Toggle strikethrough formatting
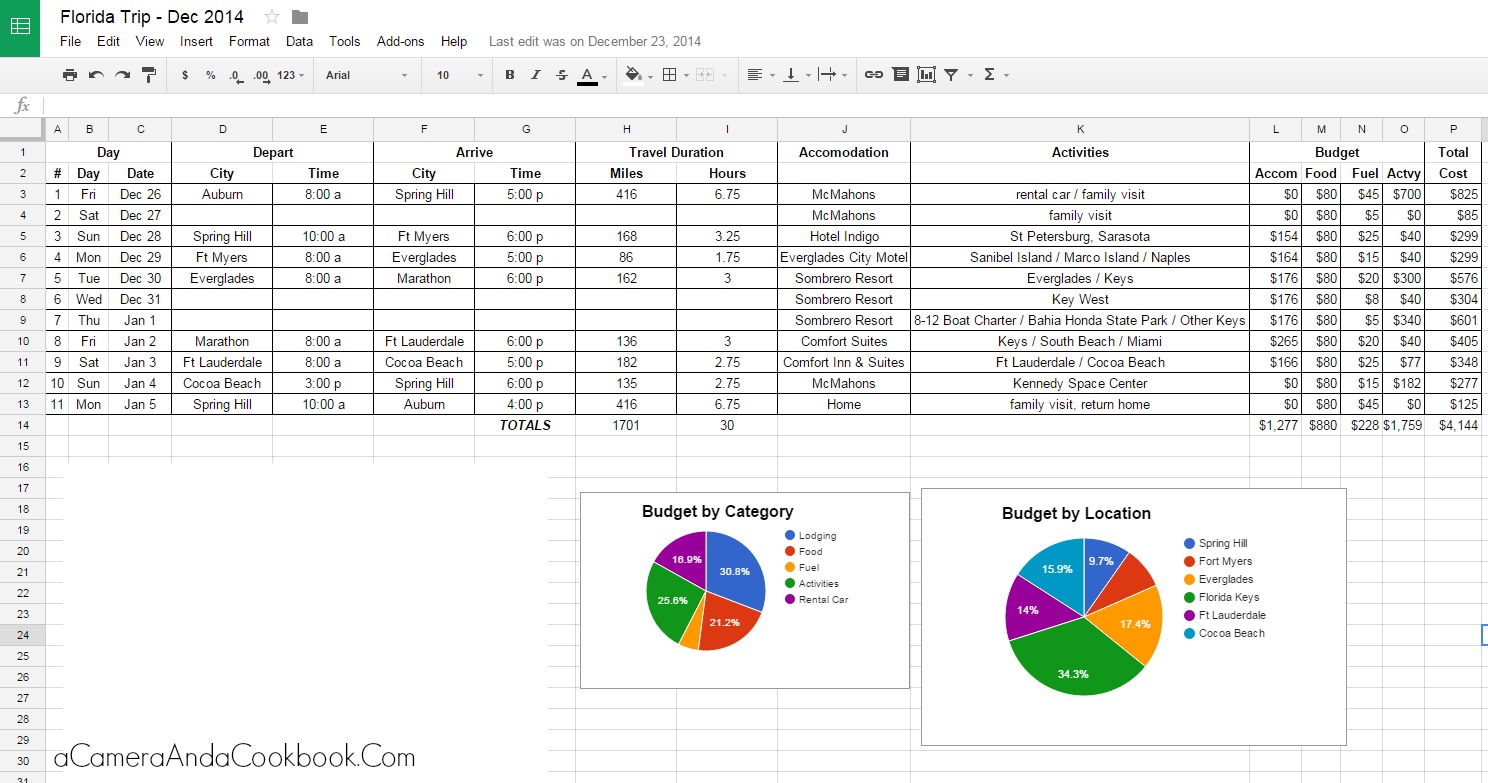The height and width of the screenshot is (783, 1488). 561,75
